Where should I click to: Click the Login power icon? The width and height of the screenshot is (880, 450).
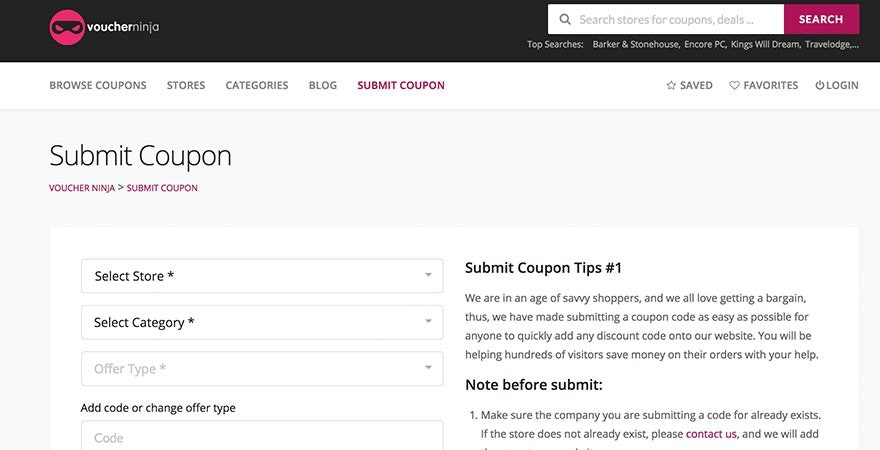820,86
